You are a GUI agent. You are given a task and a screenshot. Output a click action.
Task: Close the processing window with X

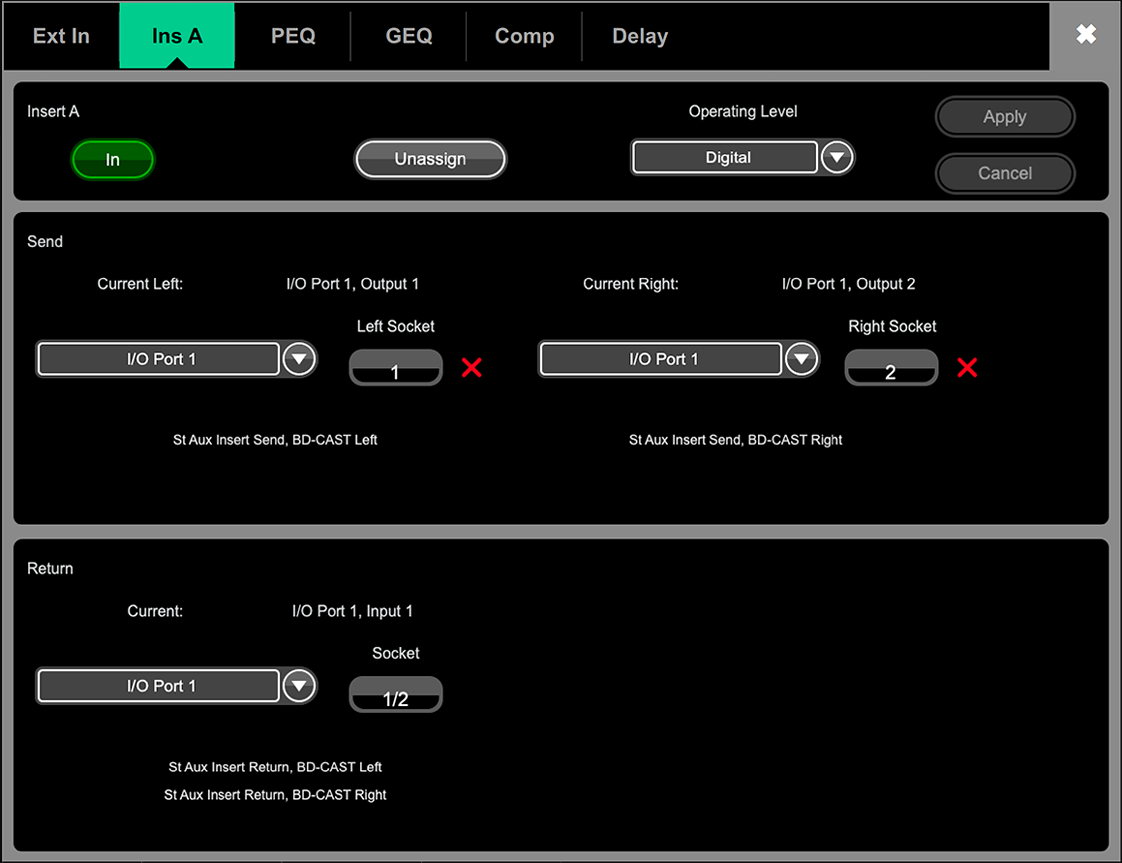pos(1086,35)
